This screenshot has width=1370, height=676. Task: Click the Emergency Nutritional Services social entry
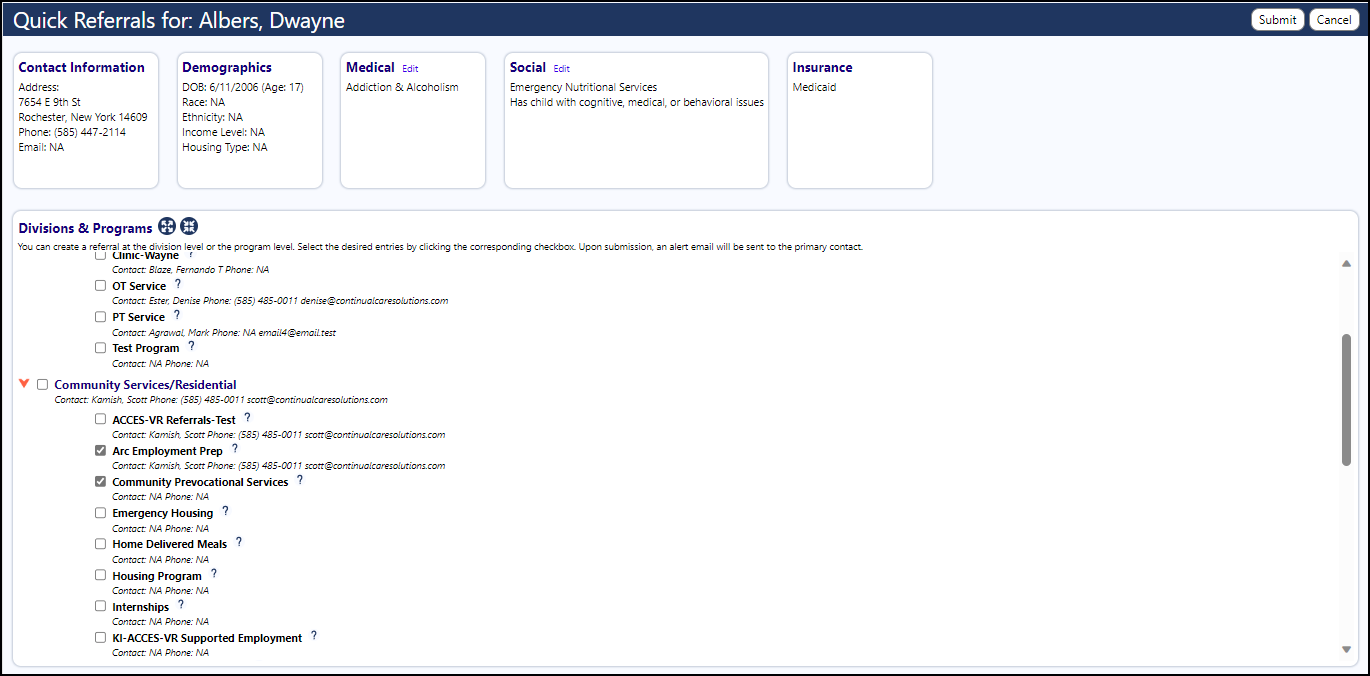(x=584, y=88)
